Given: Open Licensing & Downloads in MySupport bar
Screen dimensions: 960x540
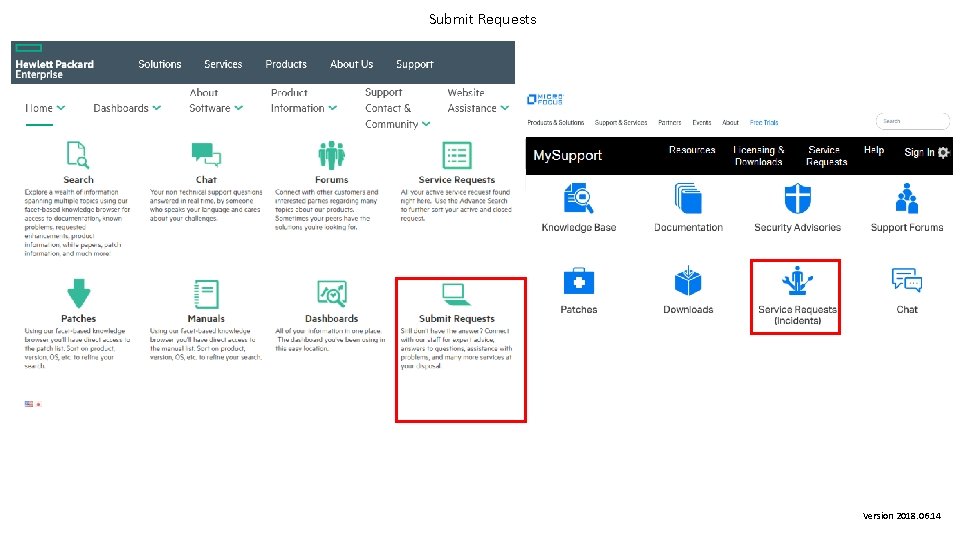Looking at the screenshot, I should (759, 156).
